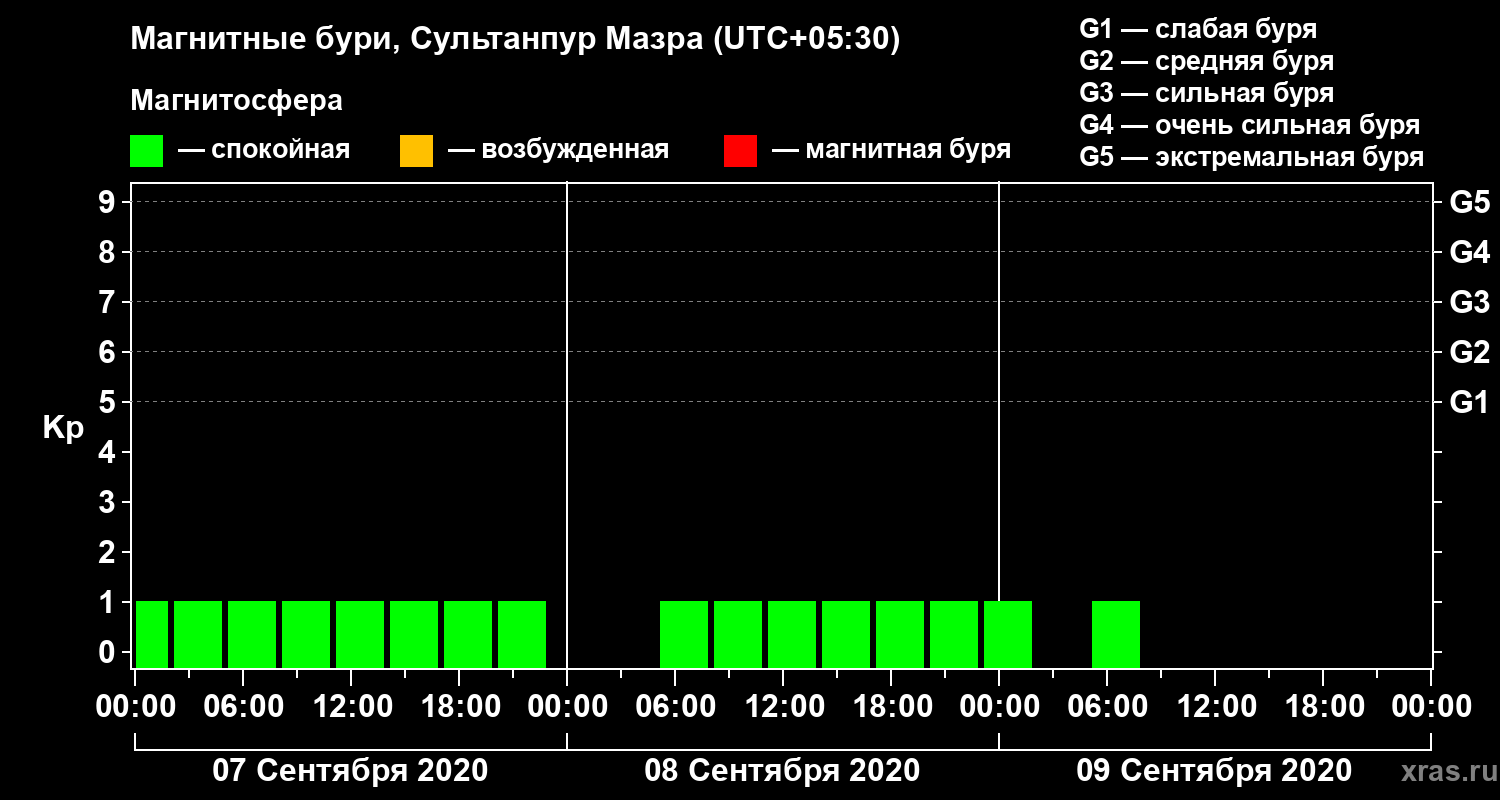Viewport: 1500px width, 800px height.
Task: Click the legend line 'G5 — экстремальная буря'
Action: [1252, 157]
